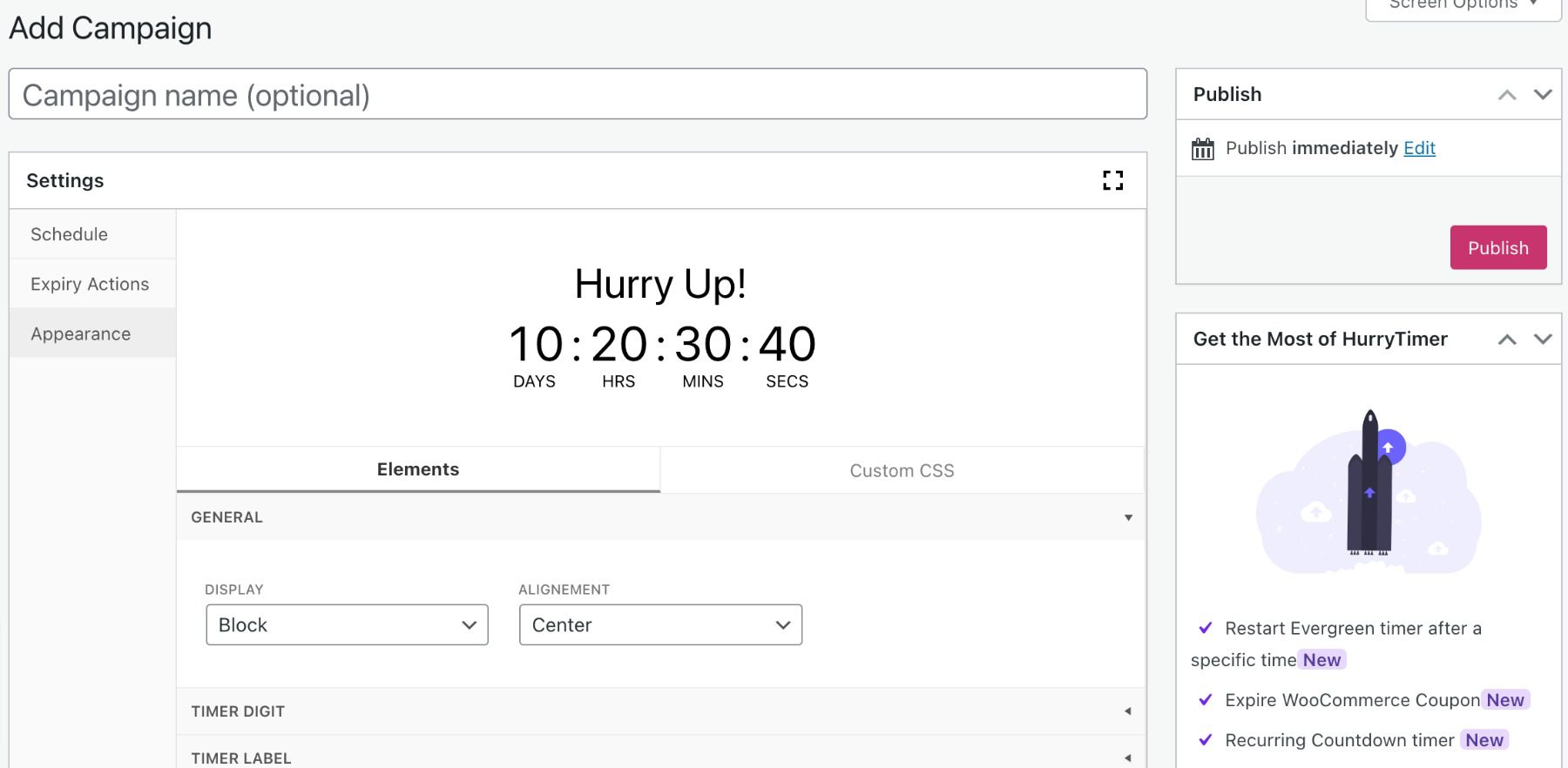Expand the TIMER LABEL section
Screen dimensions: 1568x768
(x=1129, y=756)
